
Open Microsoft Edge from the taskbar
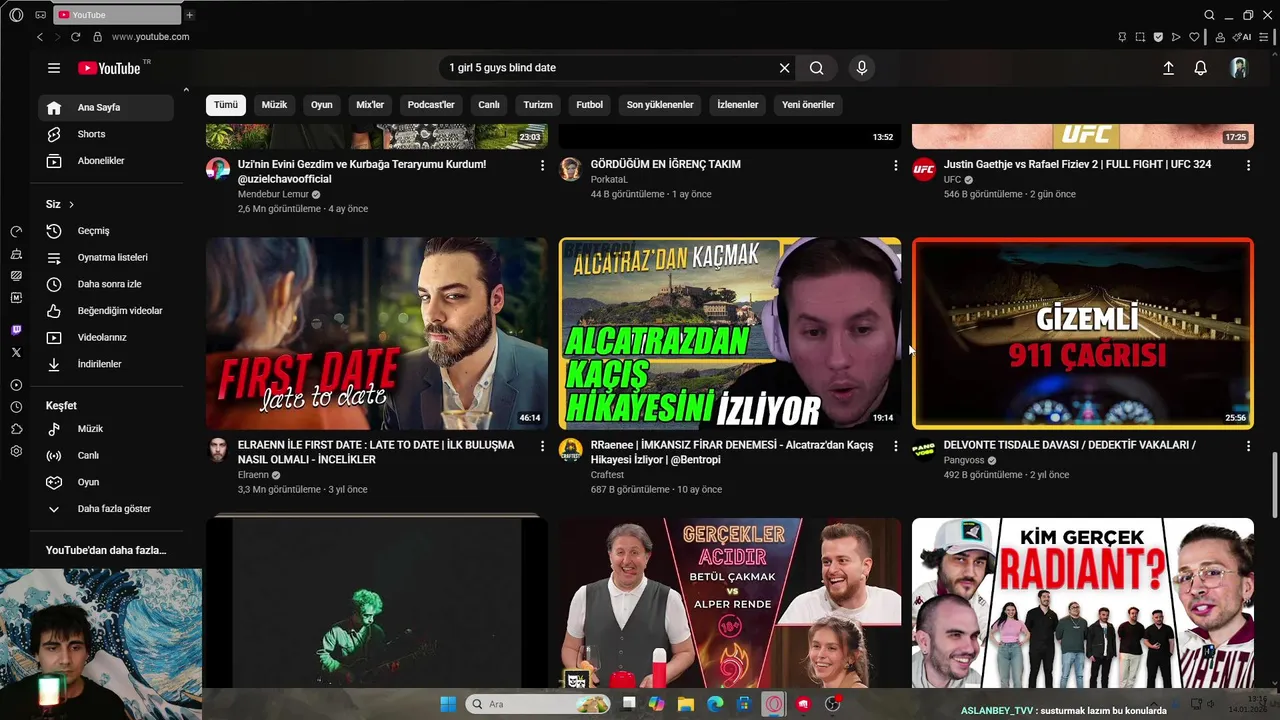coord(715,704)
